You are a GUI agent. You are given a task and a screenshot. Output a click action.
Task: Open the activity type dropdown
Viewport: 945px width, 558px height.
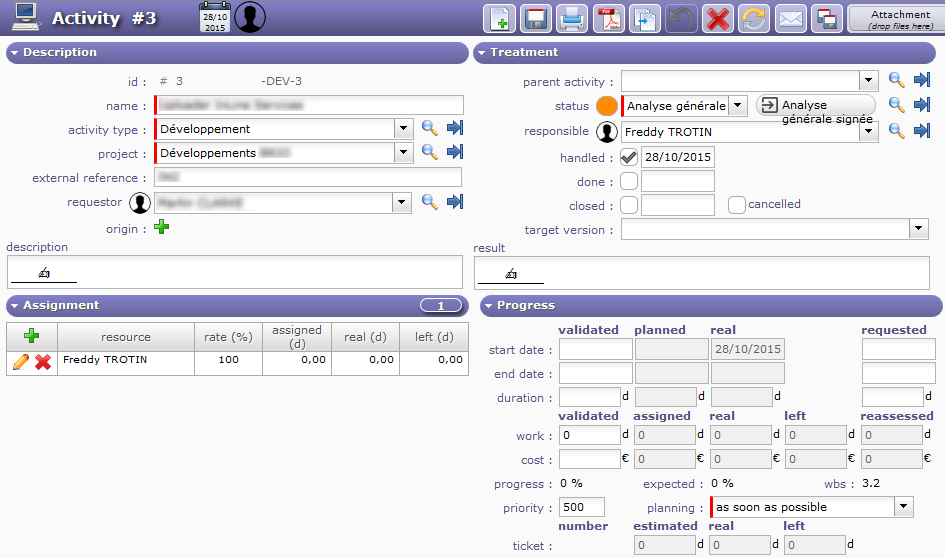click(x=403, y=129)
